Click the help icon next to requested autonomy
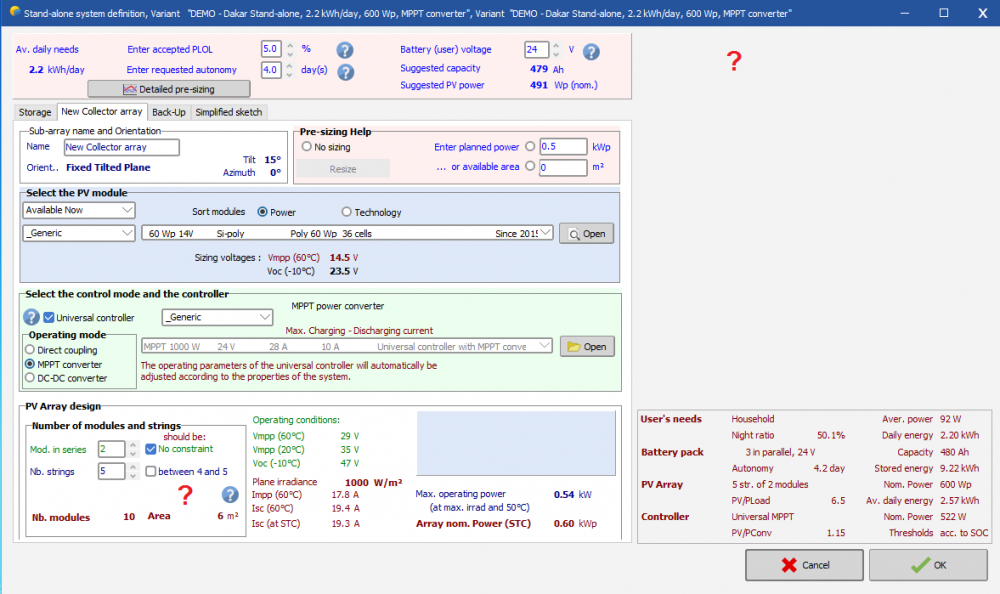Image resolution: width=1000 pixels, height=594 pixels. point(345,72)
